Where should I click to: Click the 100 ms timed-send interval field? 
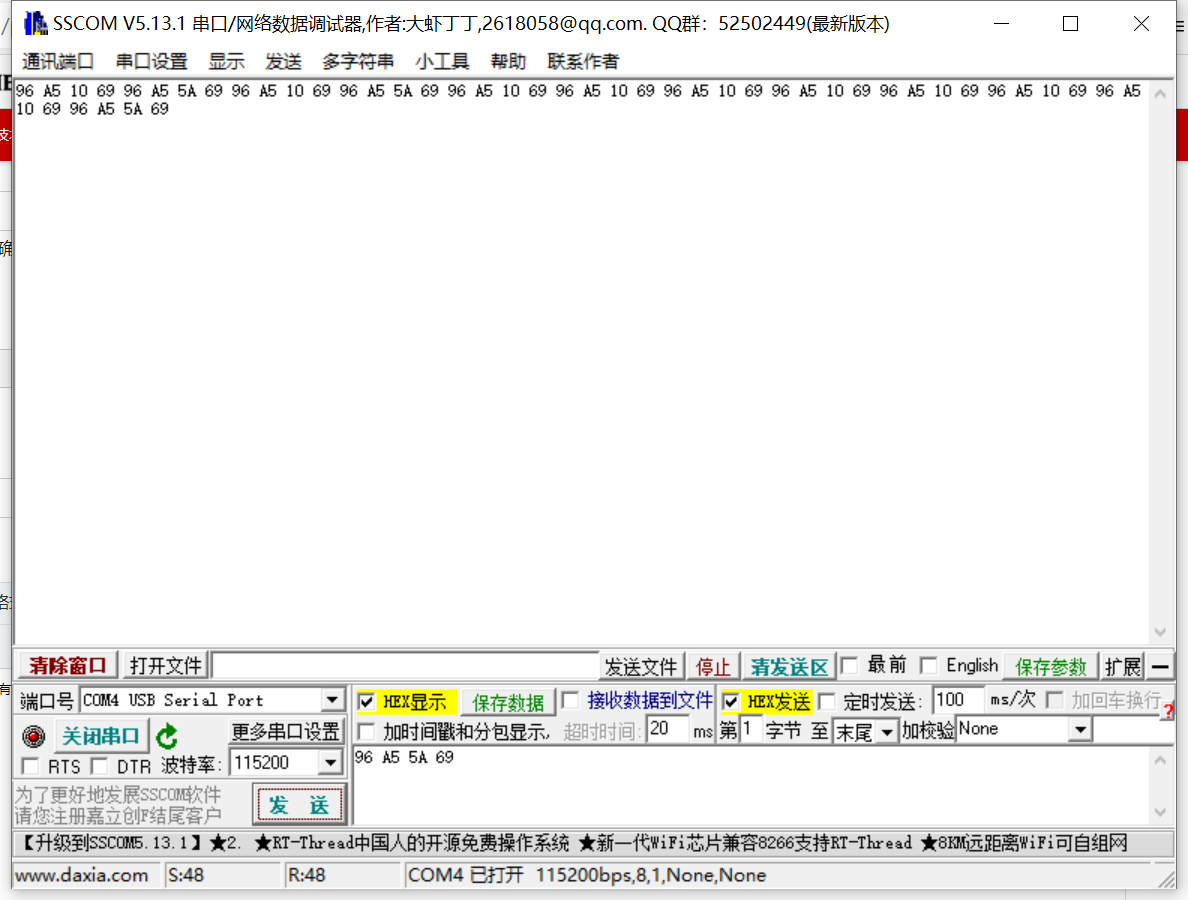pyautogui.click(x=958, y=700)
